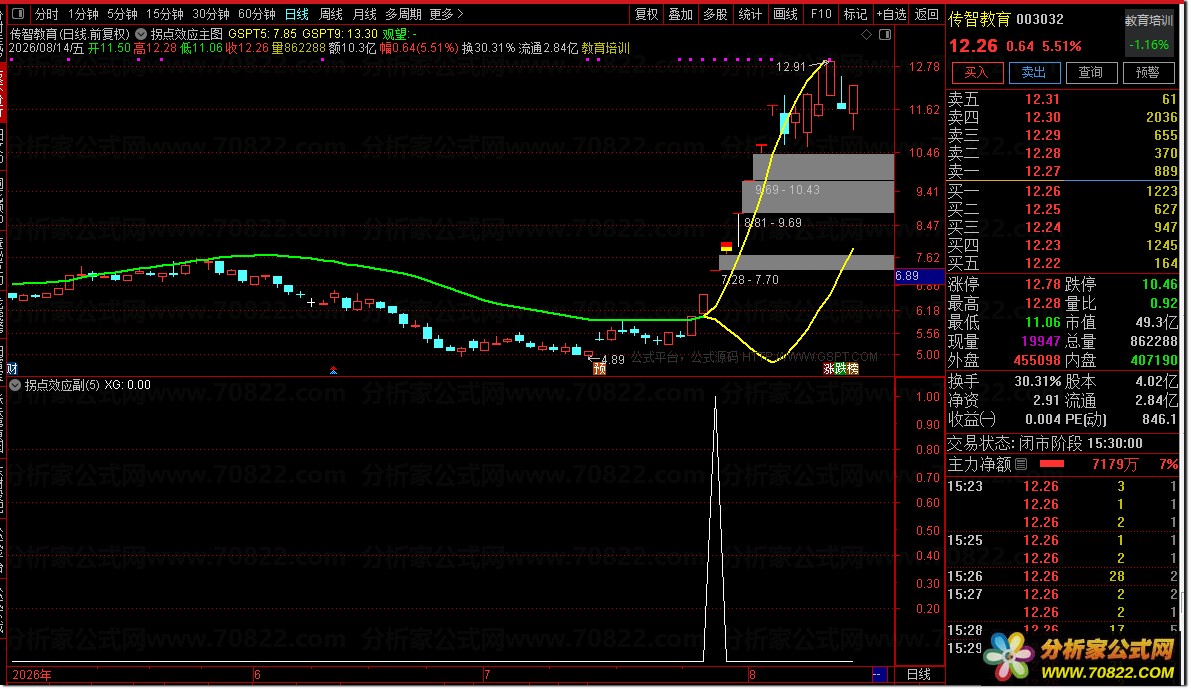Open the 多股 multi-stock view

(716, 14)
